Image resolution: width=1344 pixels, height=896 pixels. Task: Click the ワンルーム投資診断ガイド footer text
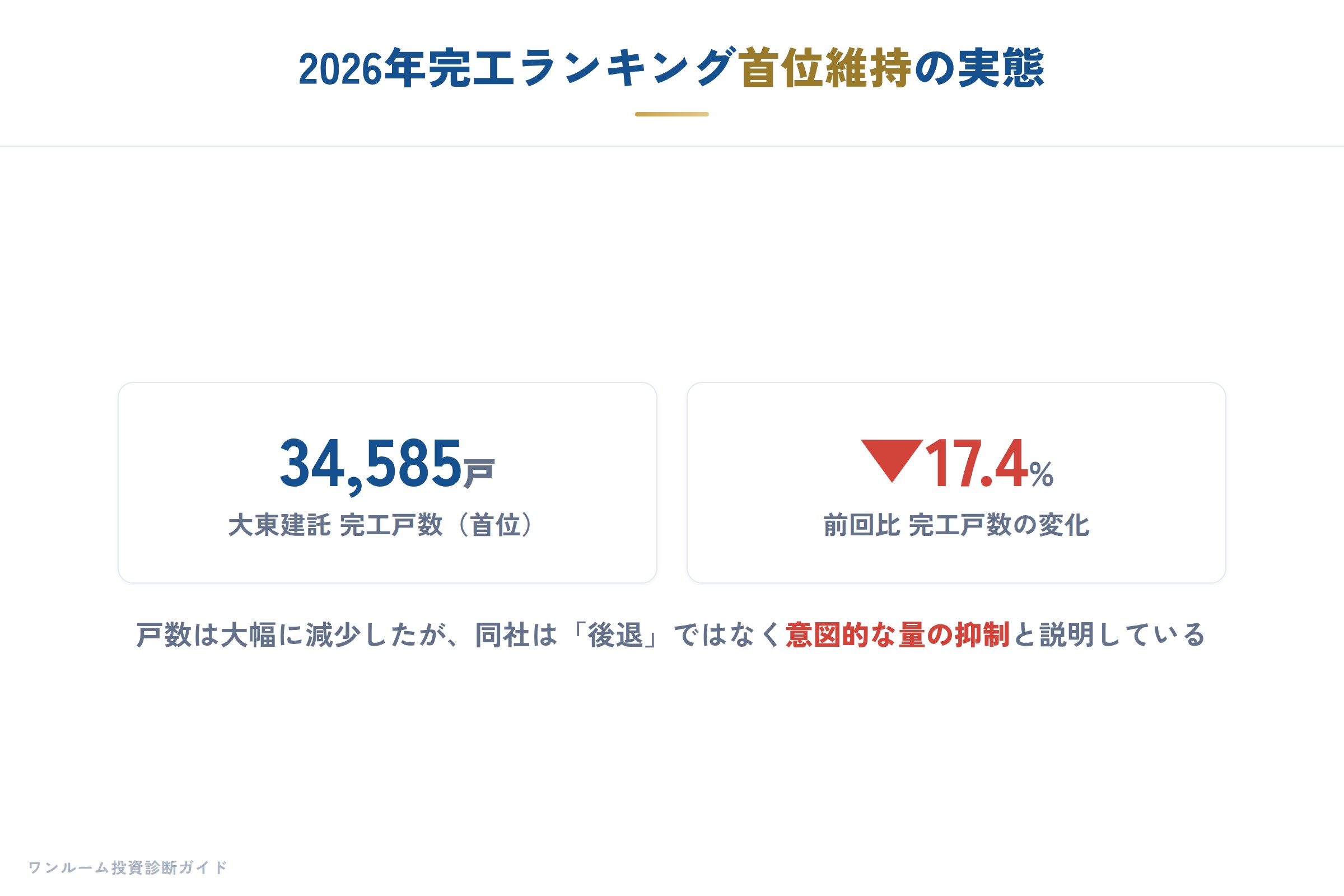coord(128,867)
